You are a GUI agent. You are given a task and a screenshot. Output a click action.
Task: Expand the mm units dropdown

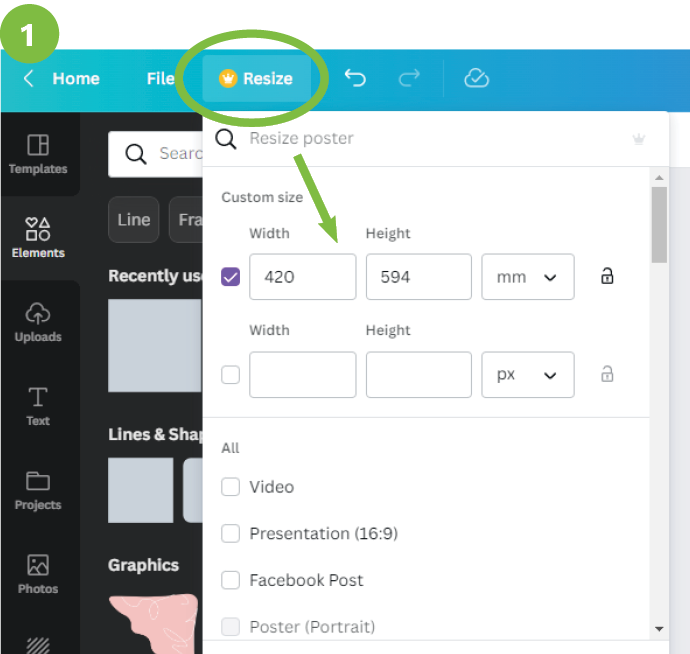(527, 277)
